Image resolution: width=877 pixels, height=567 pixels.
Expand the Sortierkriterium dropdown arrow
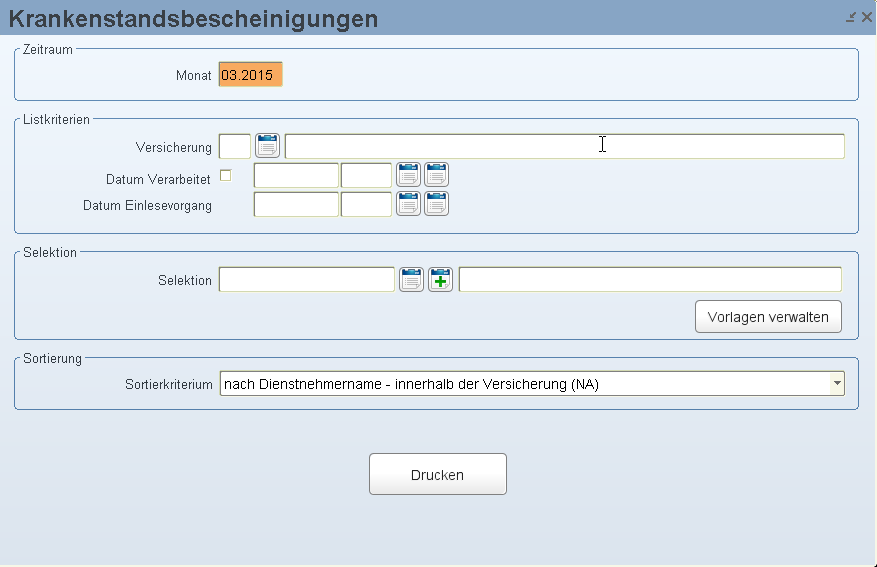[837, 384]
